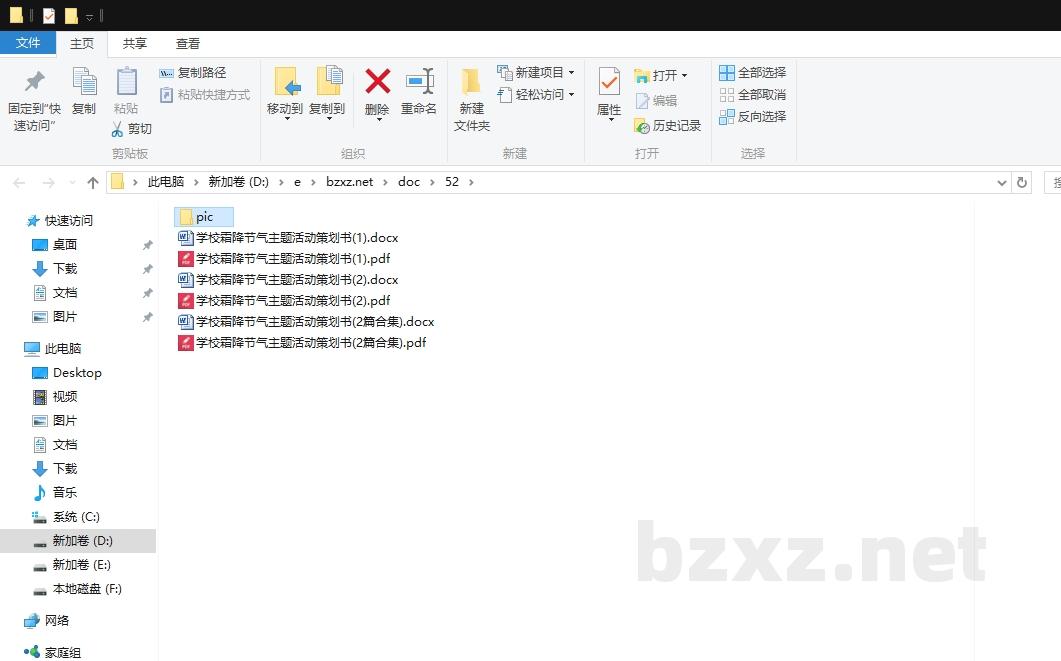1061x661 pixels.
Task: Click the Delete red X icon
Action: 377,81
